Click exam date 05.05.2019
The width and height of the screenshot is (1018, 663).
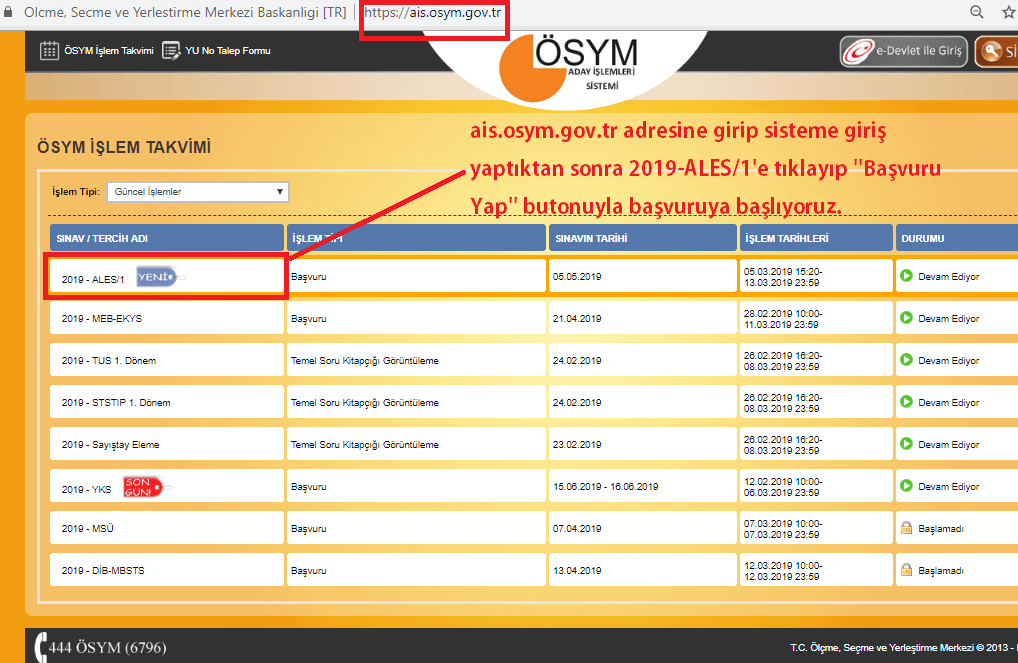click(577, 277)
